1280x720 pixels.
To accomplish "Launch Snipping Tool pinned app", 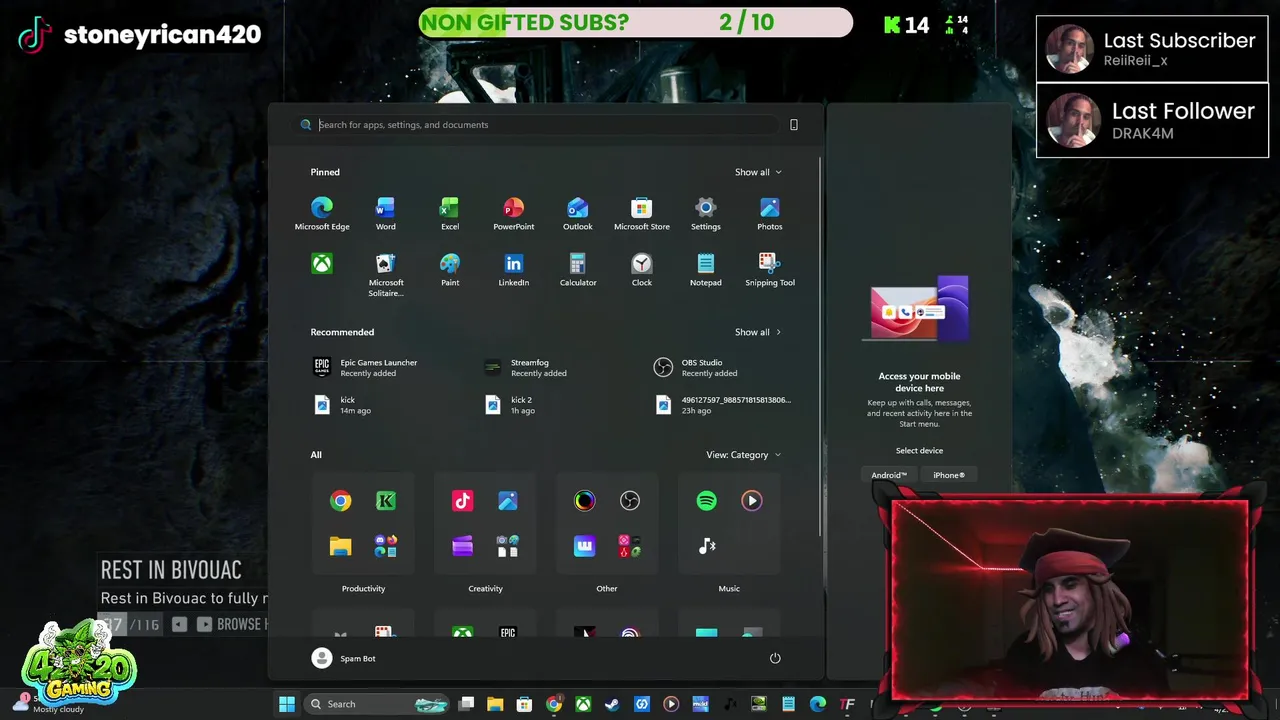I will pyautogui.click(x=770, y=269).
